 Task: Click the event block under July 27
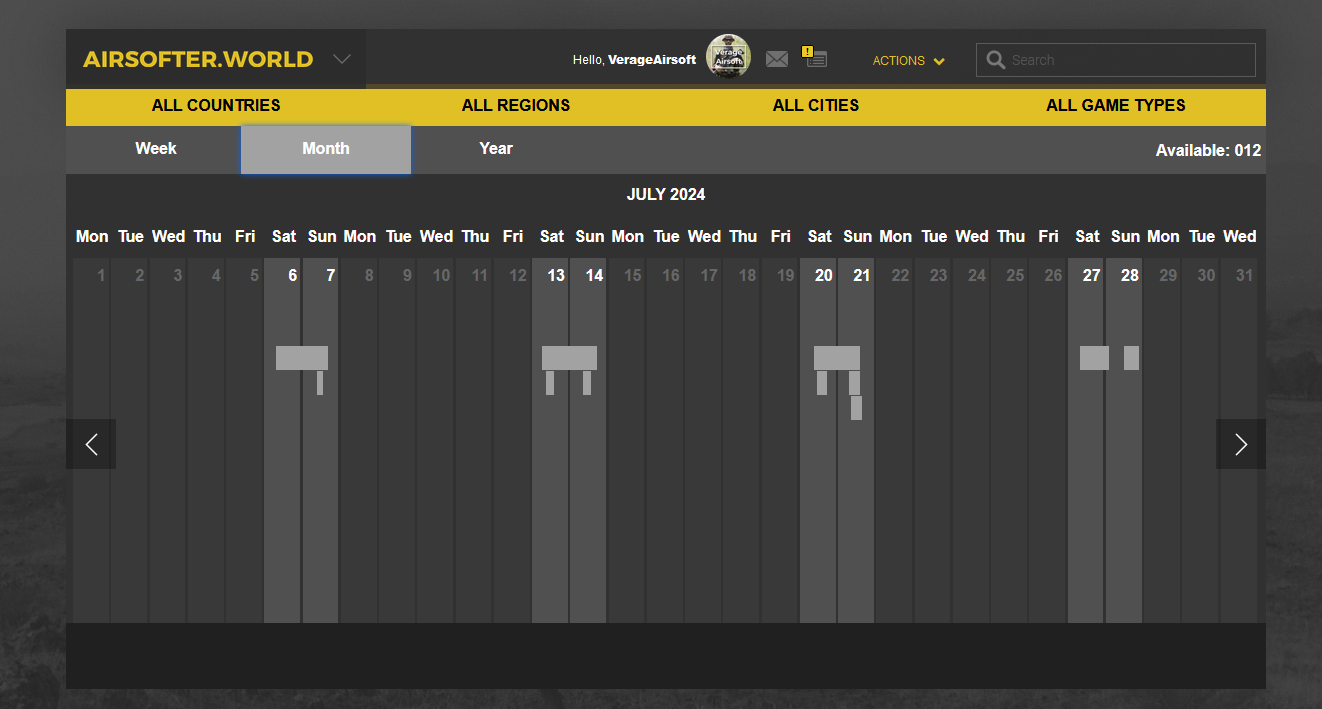point(1094,358)
